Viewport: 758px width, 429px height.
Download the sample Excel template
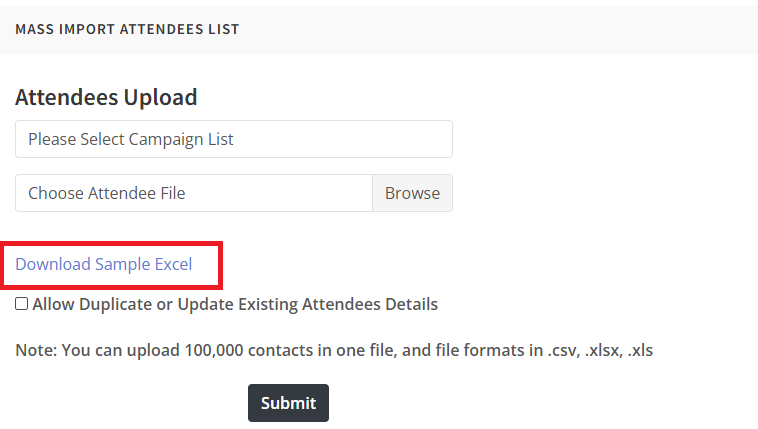coord(104,264)
